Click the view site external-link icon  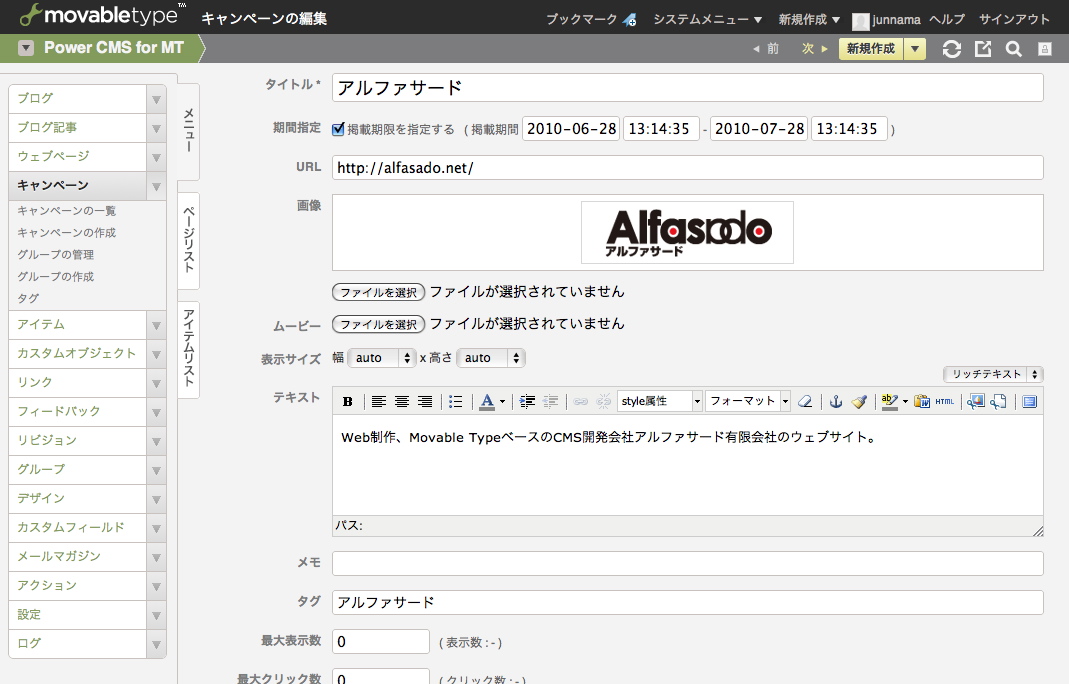point(983,49)
